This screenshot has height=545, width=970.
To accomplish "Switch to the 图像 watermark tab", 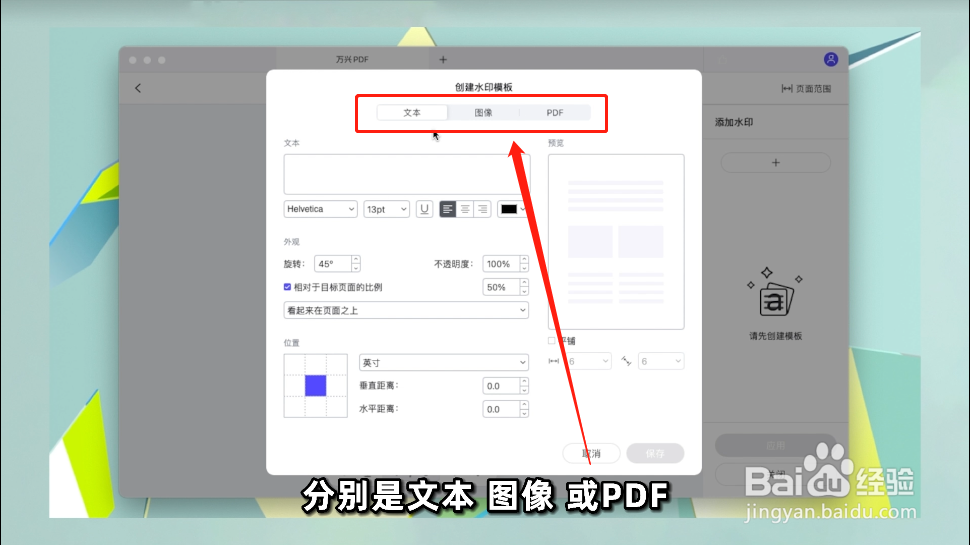I will point(483,113).
